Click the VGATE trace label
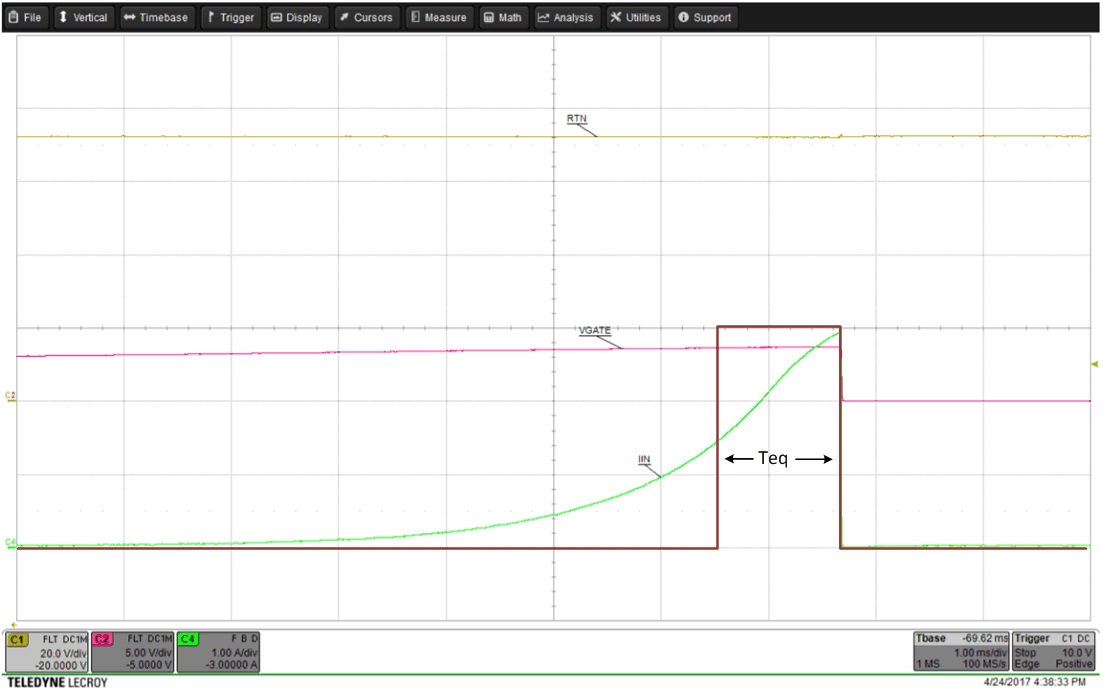This screenshot has height=699, width=1103. [595, 330]
